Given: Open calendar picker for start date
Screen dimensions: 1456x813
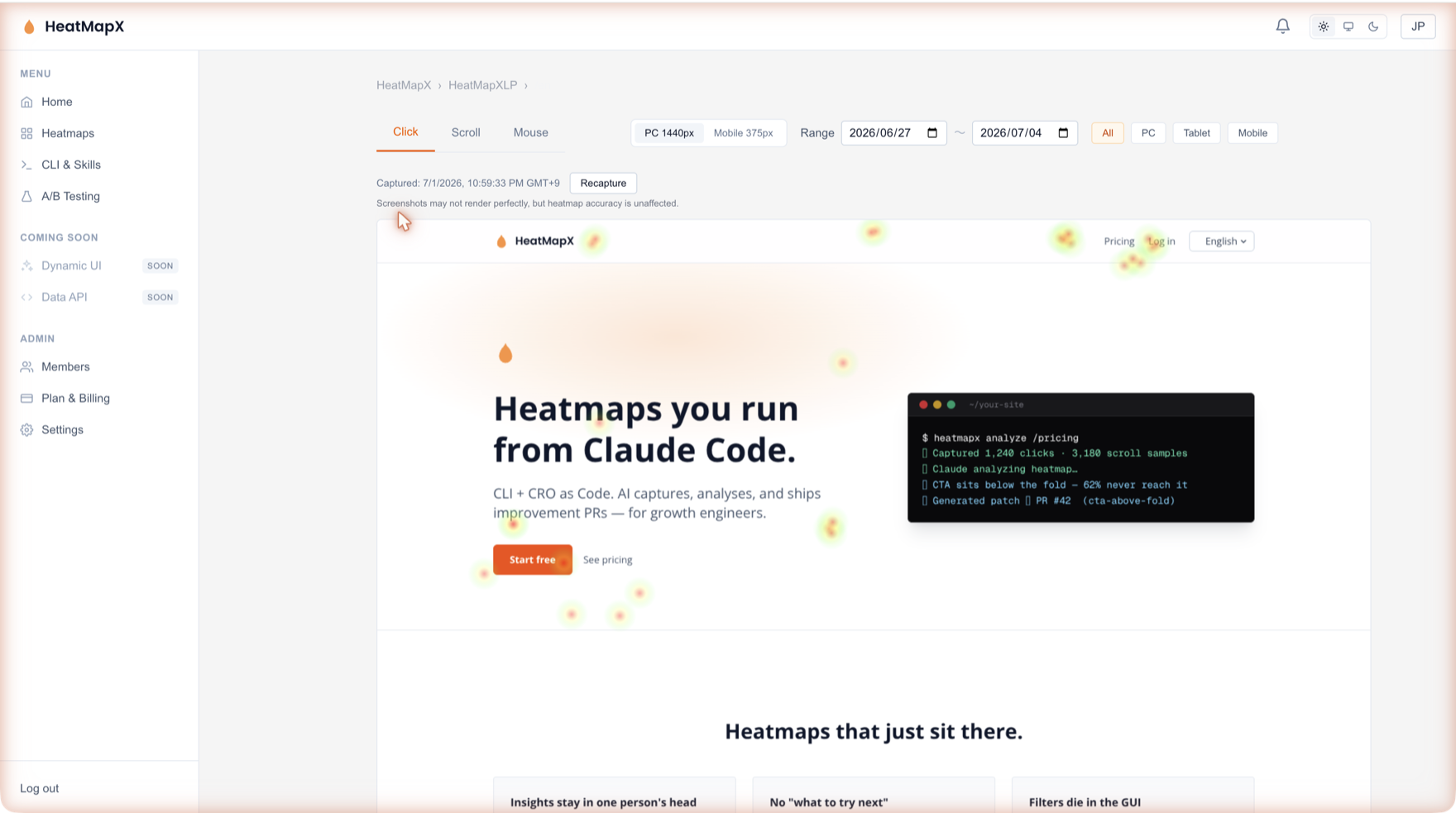Looking at the screenshot, I should coord(932,133).
